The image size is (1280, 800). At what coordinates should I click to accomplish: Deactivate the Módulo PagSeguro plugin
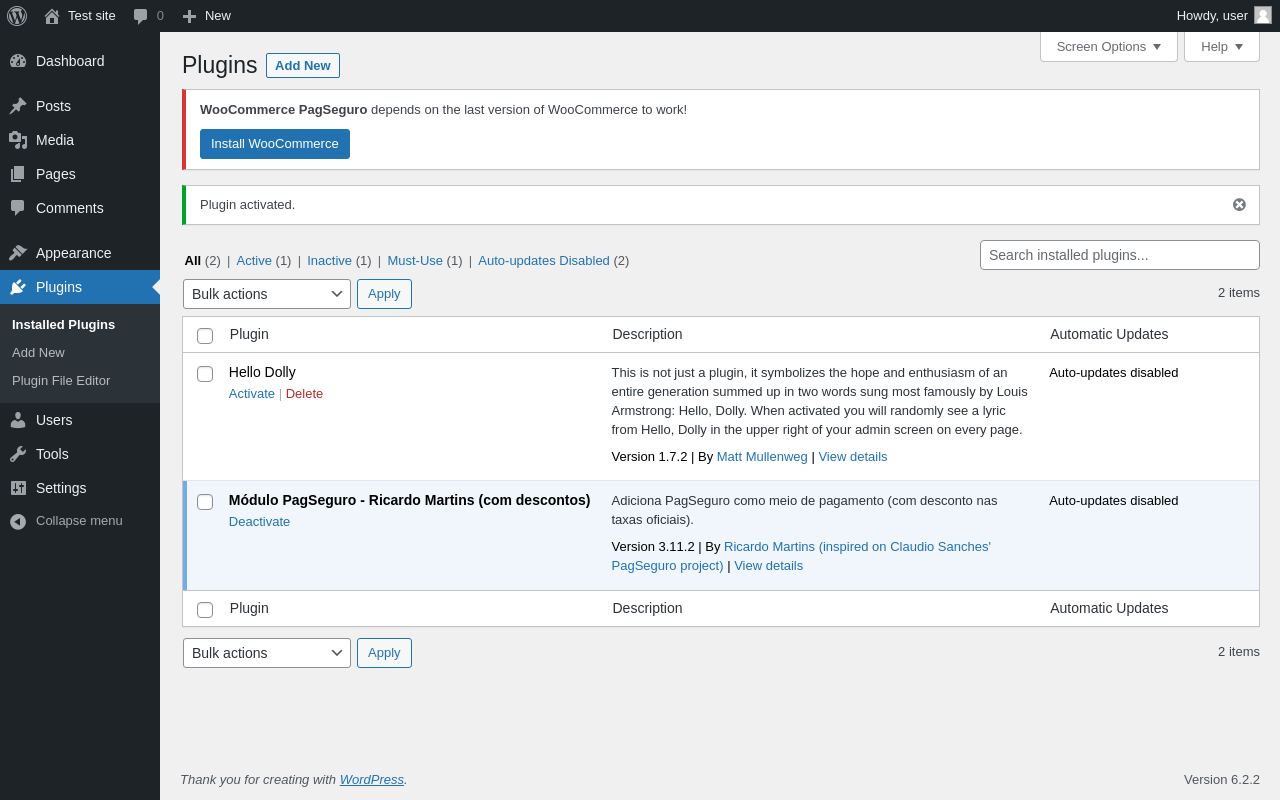click(259, 522)
